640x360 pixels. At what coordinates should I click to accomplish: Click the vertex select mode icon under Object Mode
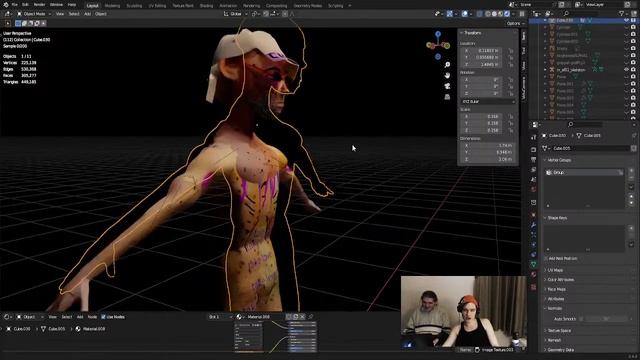click(x=18, y=23)
